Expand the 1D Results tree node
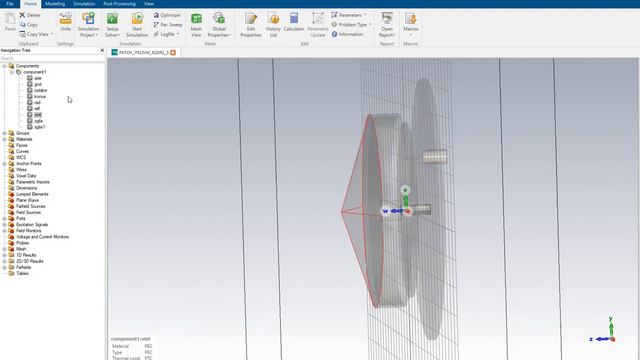 pos(4,255)
